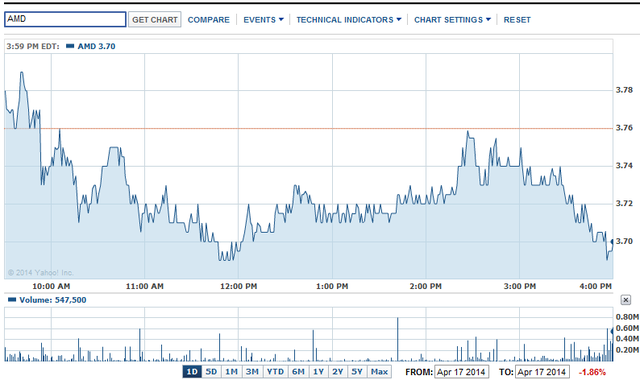Viewport: 640px width, 380px height.
Task: Click the blue AMD legend color marker
Action: click(70, 46)
